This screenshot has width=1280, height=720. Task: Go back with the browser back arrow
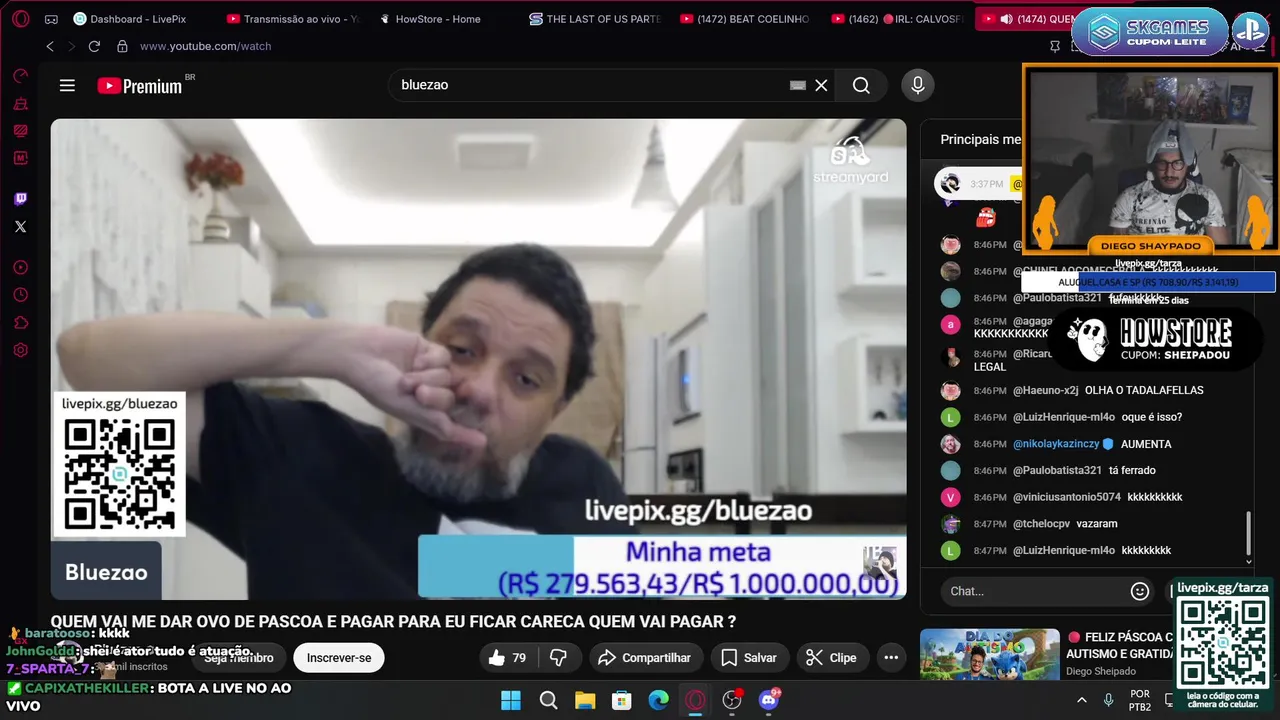point(50,46)
